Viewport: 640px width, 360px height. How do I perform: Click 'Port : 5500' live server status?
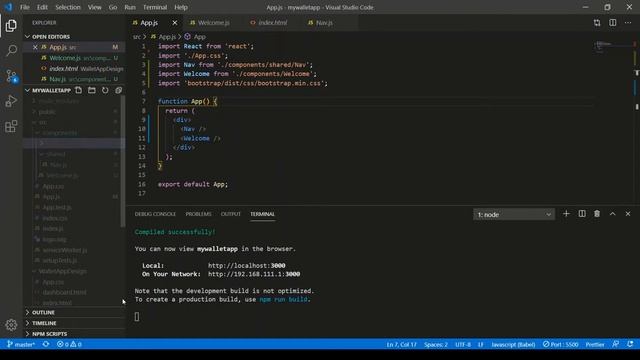coord(560,344)
